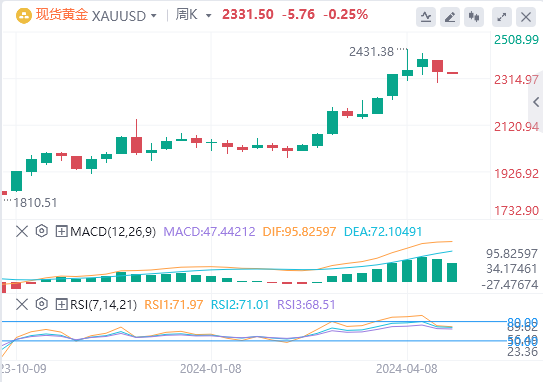Close the chart panel

coord(526,17)
